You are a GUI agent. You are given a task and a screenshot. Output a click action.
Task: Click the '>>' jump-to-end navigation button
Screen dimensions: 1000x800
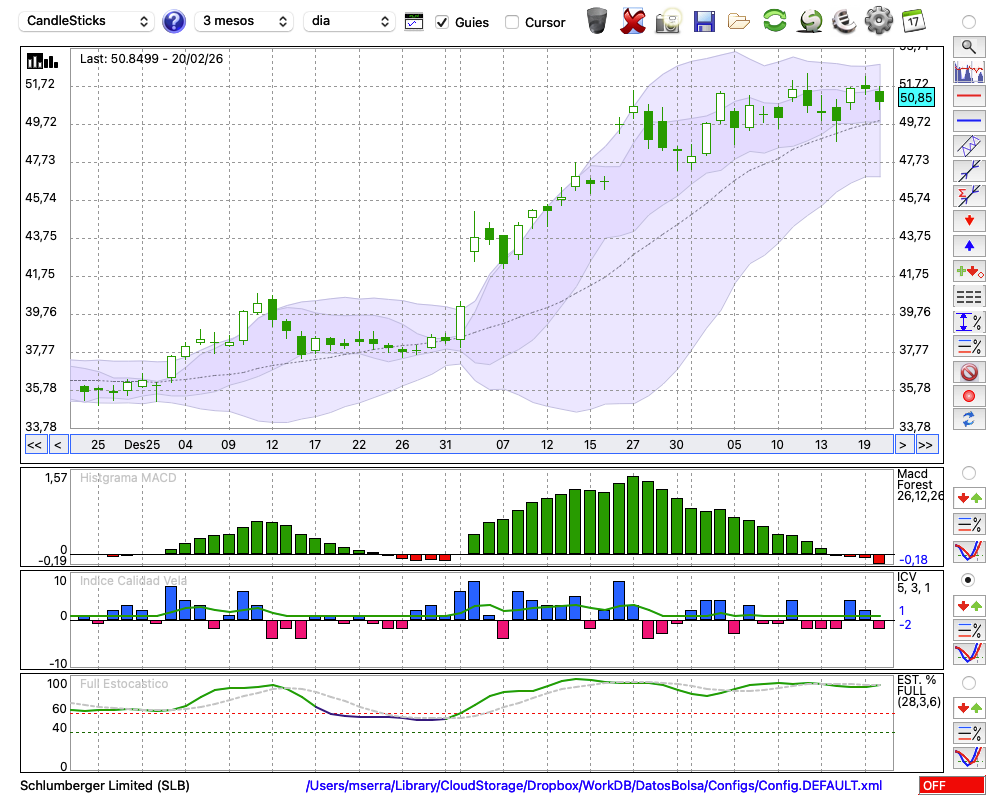pyautogui.click(x=927, y=445)
